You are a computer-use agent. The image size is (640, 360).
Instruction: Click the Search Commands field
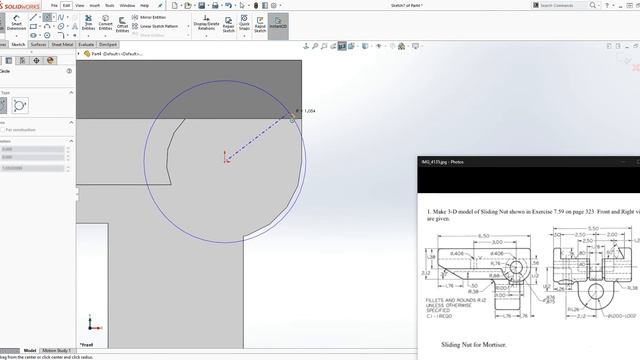pyautogui.click(x=560, y=5)
